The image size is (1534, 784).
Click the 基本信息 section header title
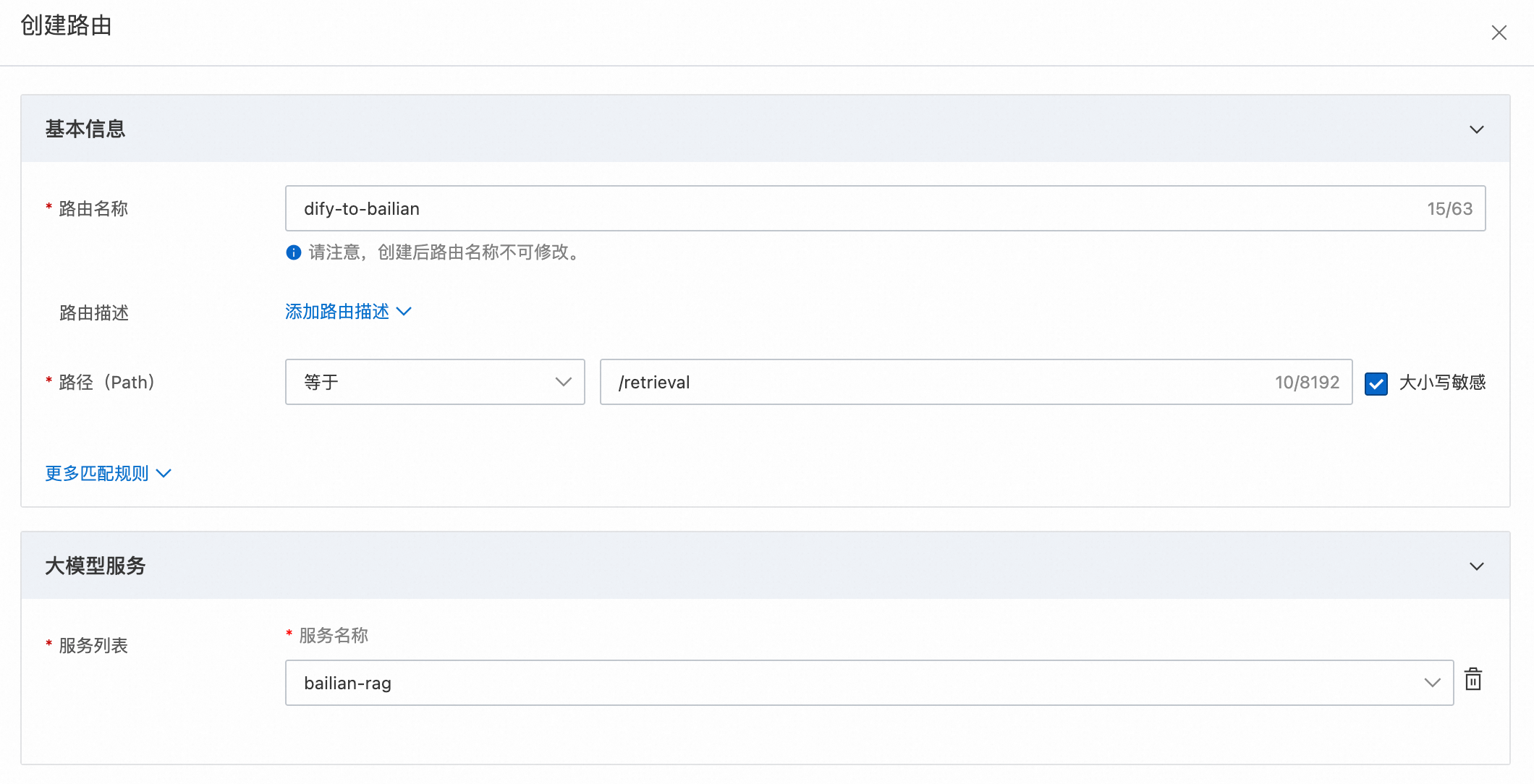85,129
